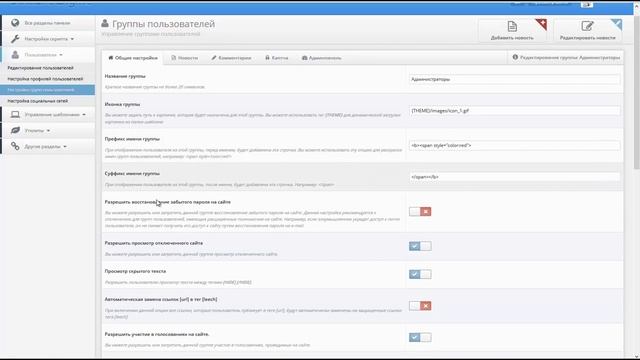Click the chain icon for Другие разделы
The height and width of the screenshot is (360, 640).
(15, 146)
